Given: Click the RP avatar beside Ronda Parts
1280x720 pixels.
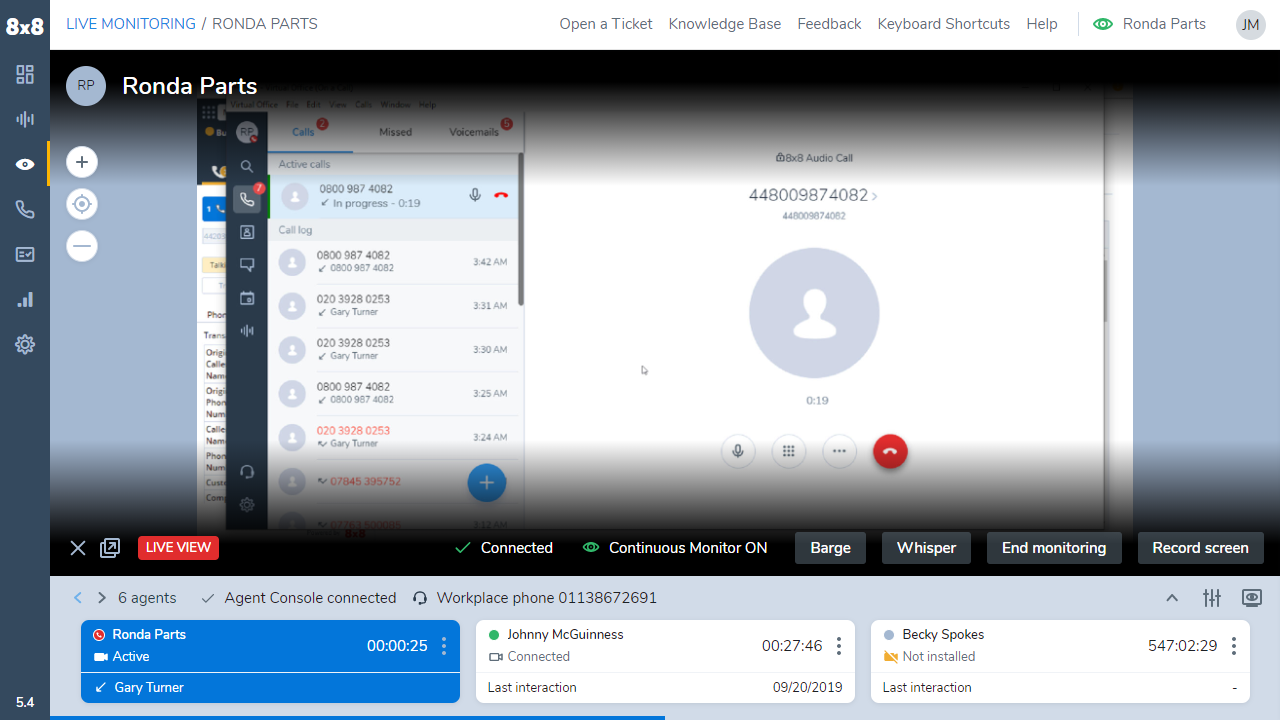Looking at the screenshot, I should [86, 86].
